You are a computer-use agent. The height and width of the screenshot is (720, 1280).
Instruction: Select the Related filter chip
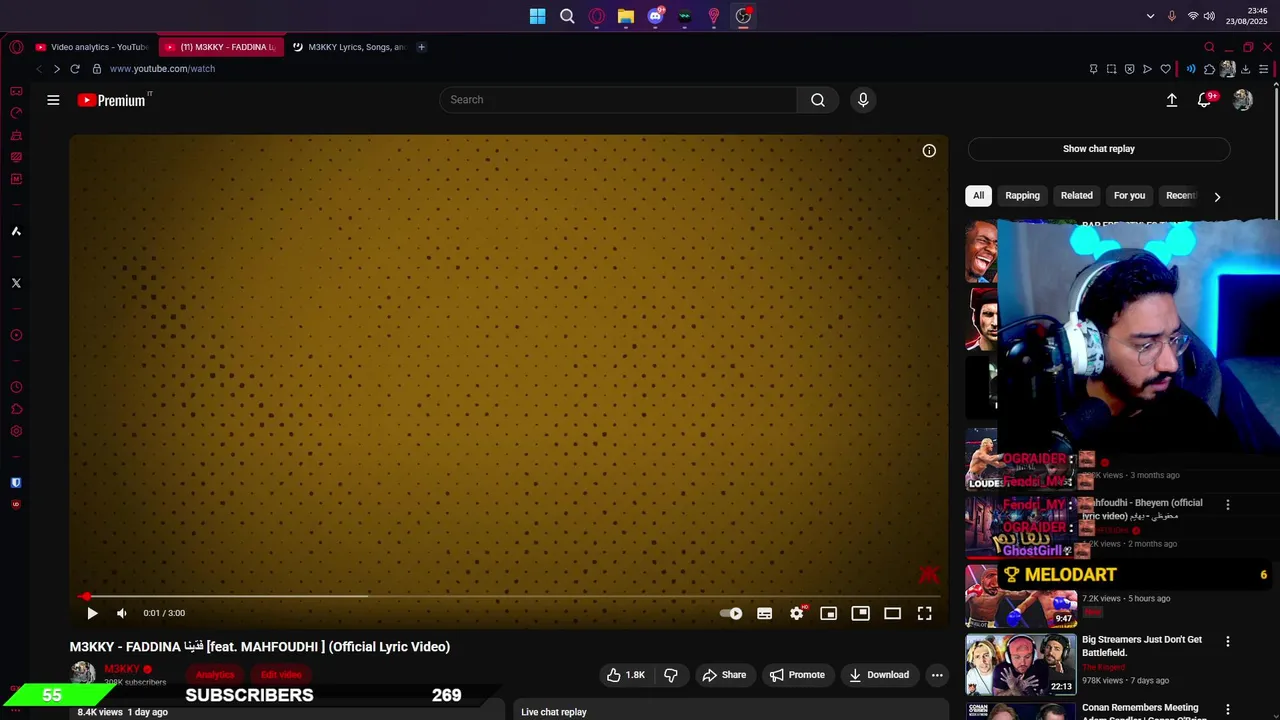pos(1077,196)
